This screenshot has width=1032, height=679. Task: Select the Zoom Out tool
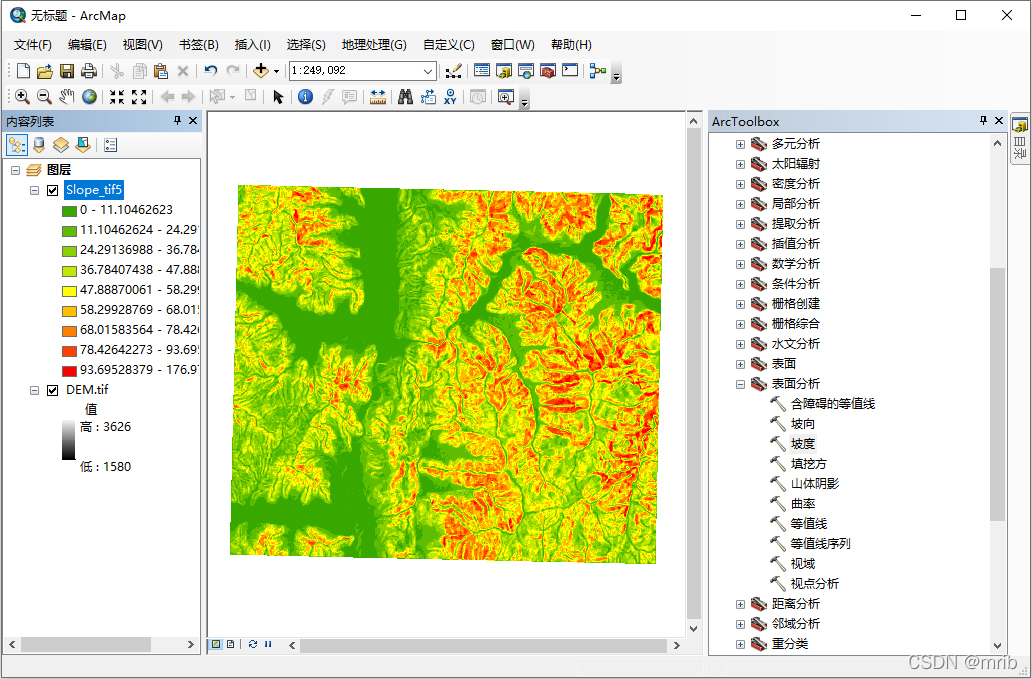pos(44,97)
